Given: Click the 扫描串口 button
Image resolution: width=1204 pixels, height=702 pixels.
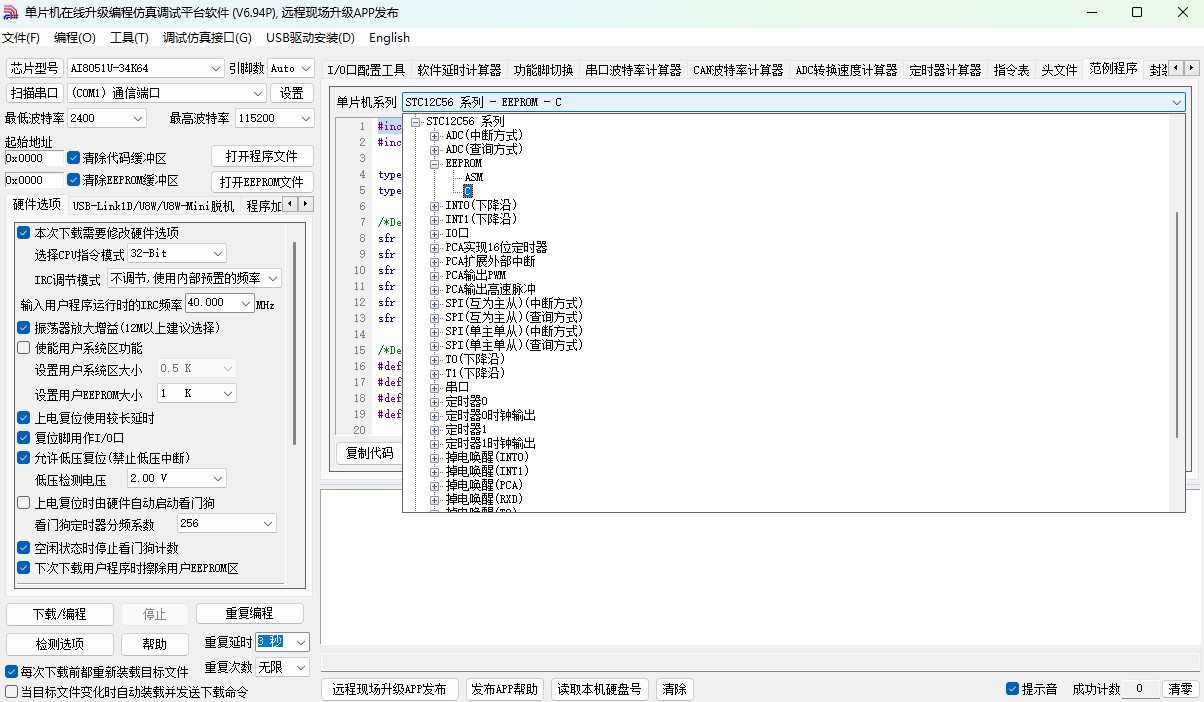Looking at the screenshot, I should [x=34, y=93].
